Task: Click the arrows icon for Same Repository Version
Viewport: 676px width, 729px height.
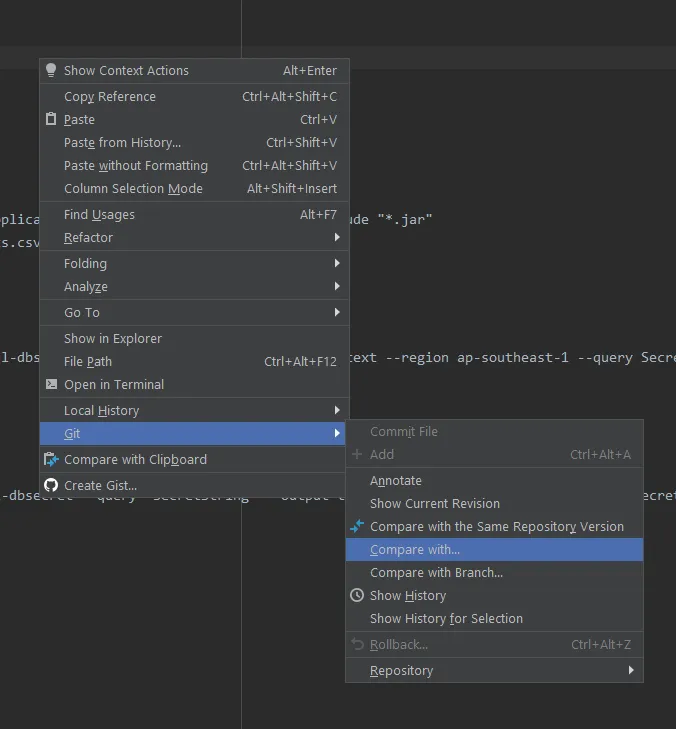Action: click(357, 526)
